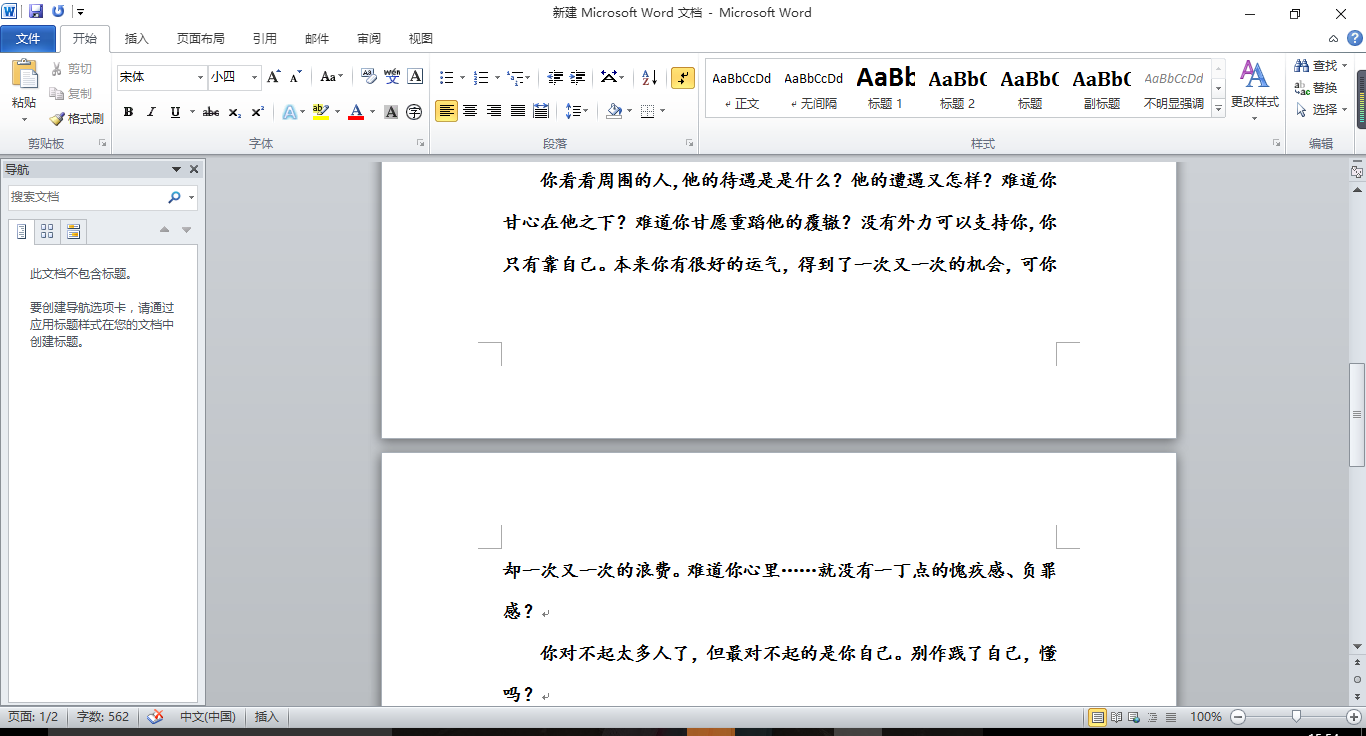
Task: Apply the Heading 1 (标题 1) style
Action: tap(885, 88)
